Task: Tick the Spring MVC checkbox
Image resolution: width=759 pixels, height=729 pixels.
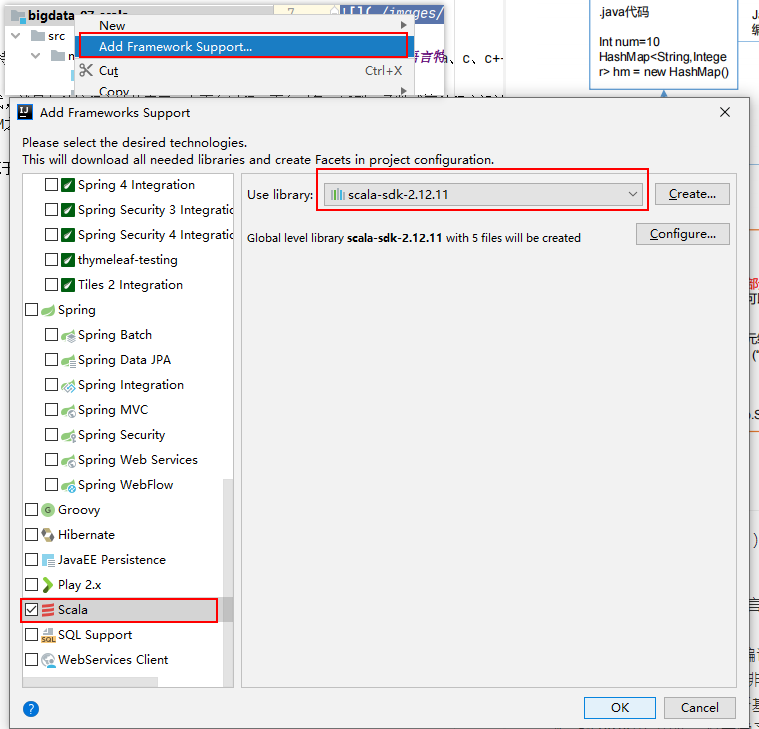Action: [x=51, y=410]
